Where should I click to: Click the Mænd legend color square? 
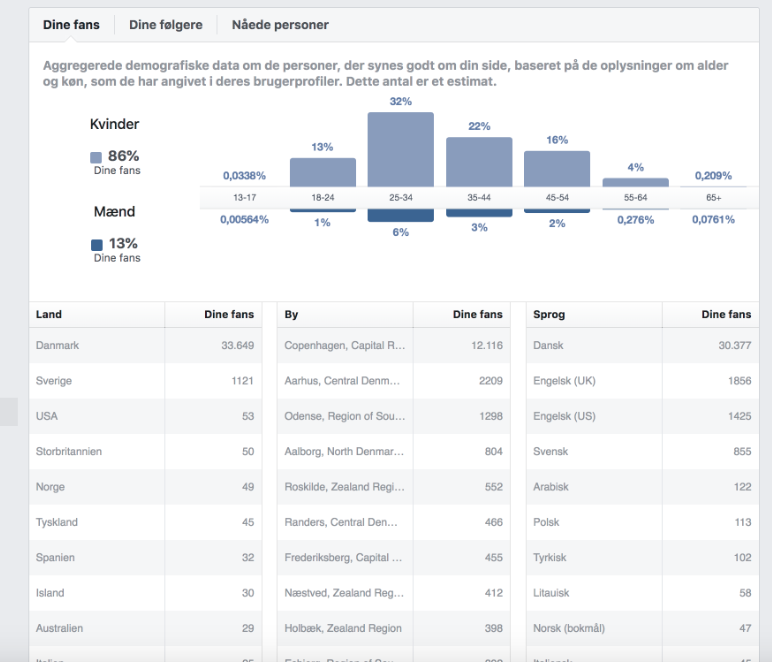pyautogui.click(x=96, y=245)
